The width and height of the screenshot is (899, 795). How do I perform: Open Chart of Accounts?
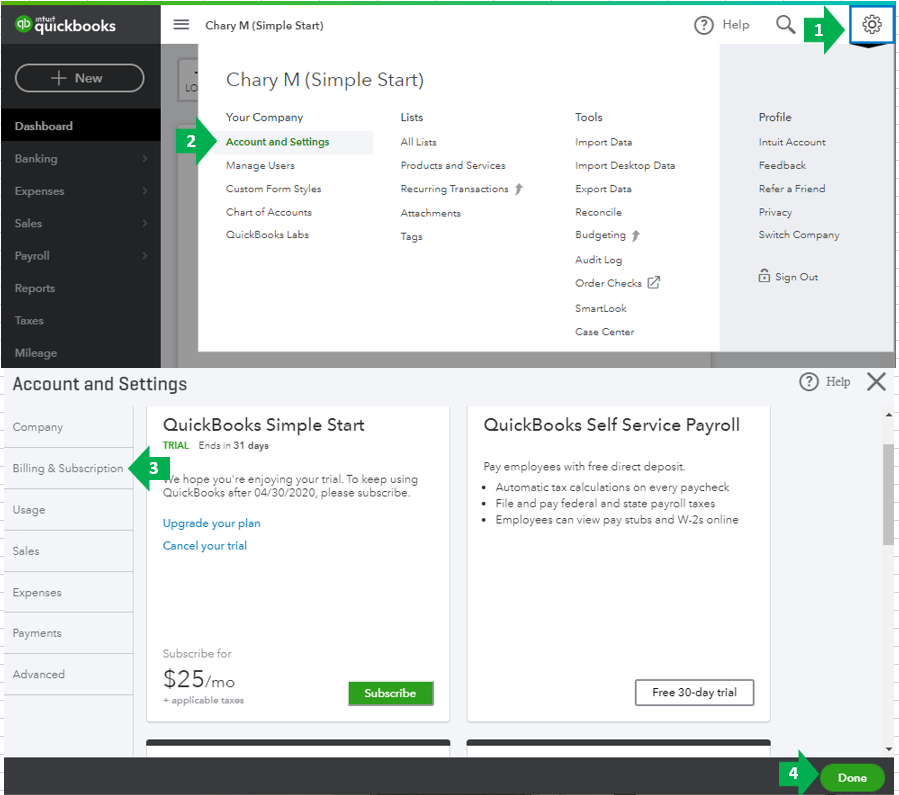[269, 212]
